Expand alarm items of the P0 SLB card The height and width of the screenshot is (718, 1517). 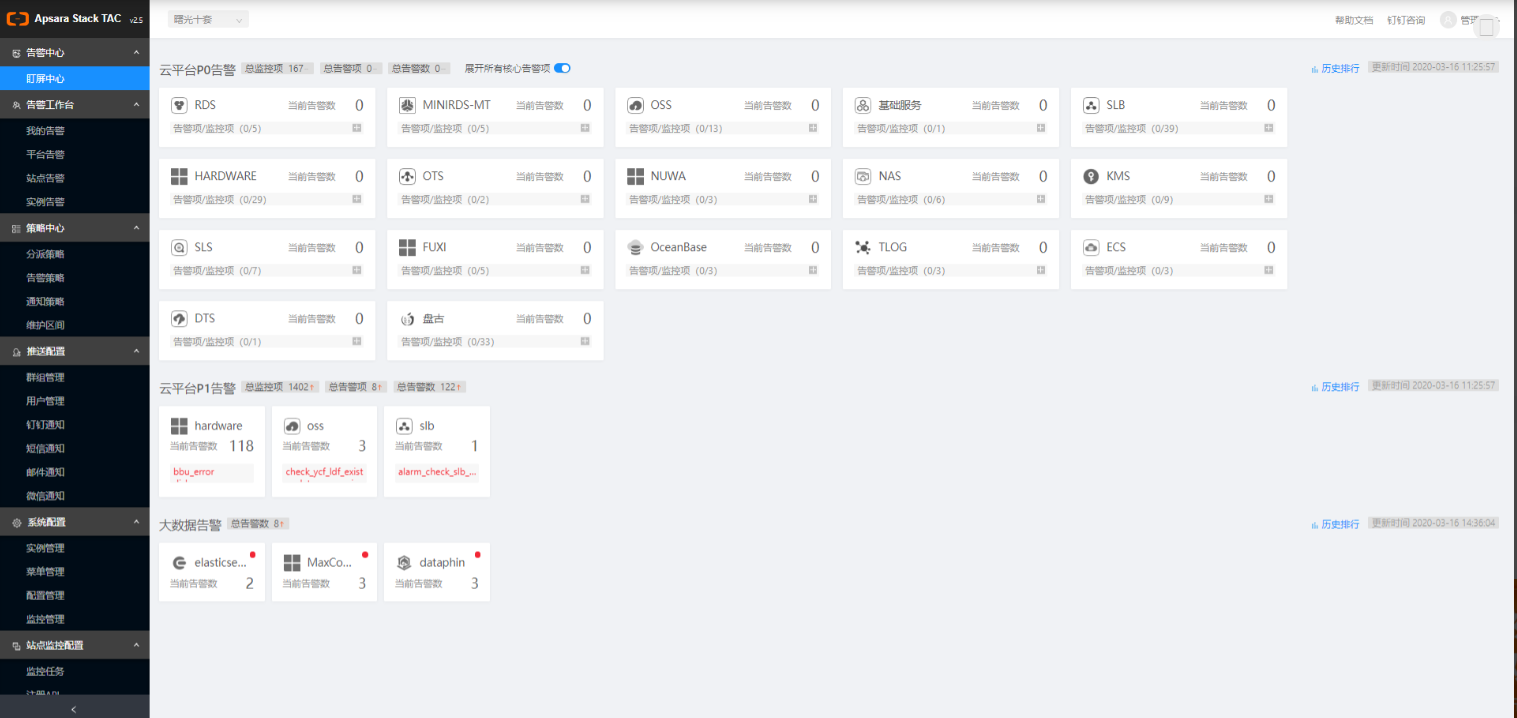coord(1269,128)
